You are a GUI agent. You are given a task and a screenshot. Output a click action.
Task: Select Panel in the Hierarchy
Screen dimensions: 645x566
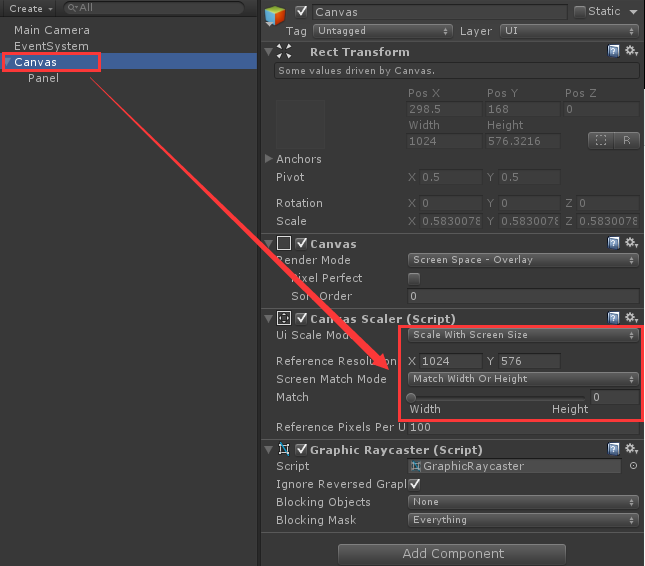point(43,78)
